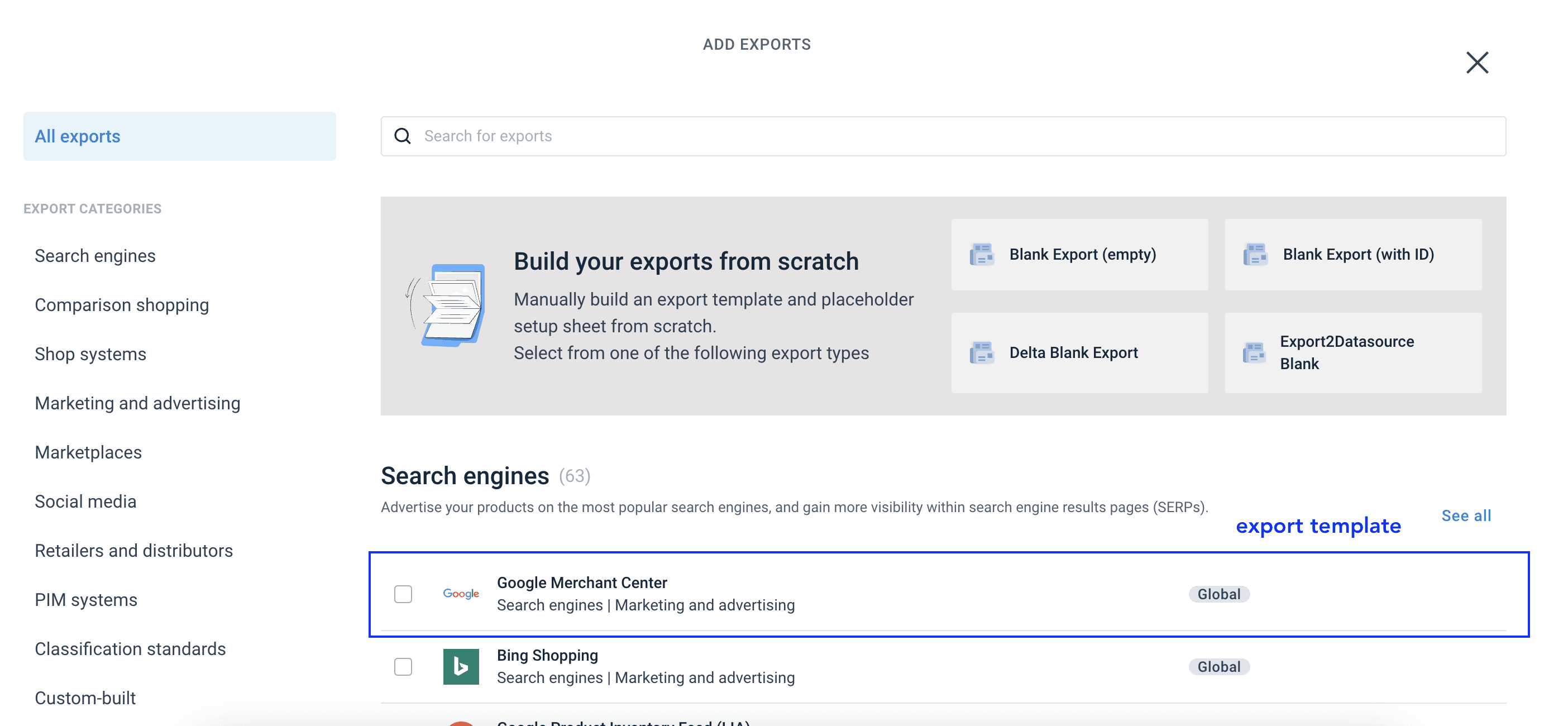Click the Google logo icon
This screenshot has height=726, width=1568.
461,593
